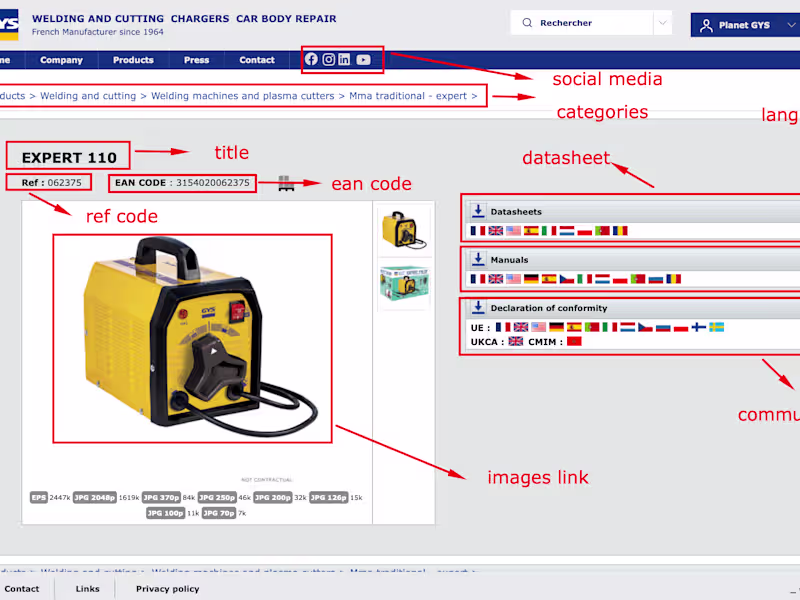The image size is (800, 600).
Task: Open the Products menu
Action: click(132, 60)
